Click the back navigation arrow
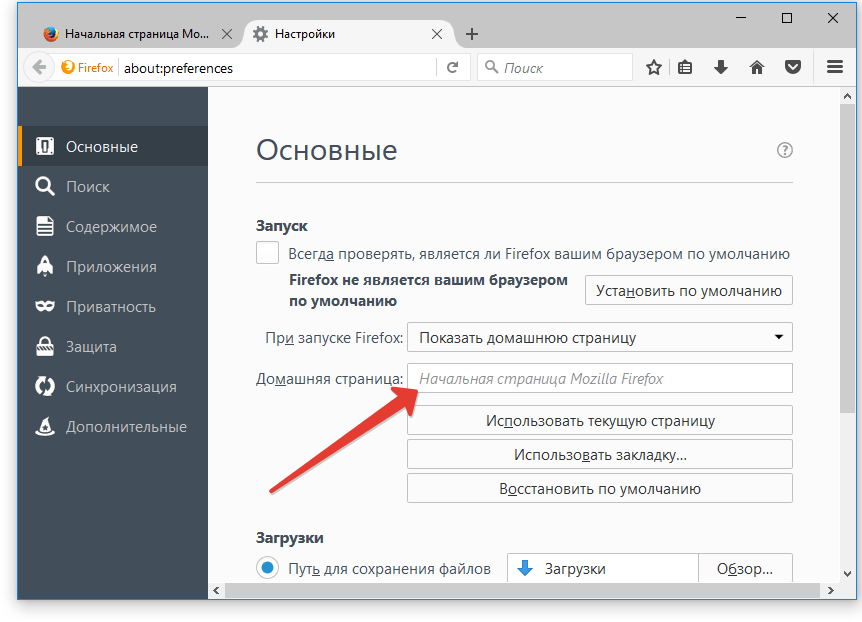This screenshot has height=622, width=862. 39,68
